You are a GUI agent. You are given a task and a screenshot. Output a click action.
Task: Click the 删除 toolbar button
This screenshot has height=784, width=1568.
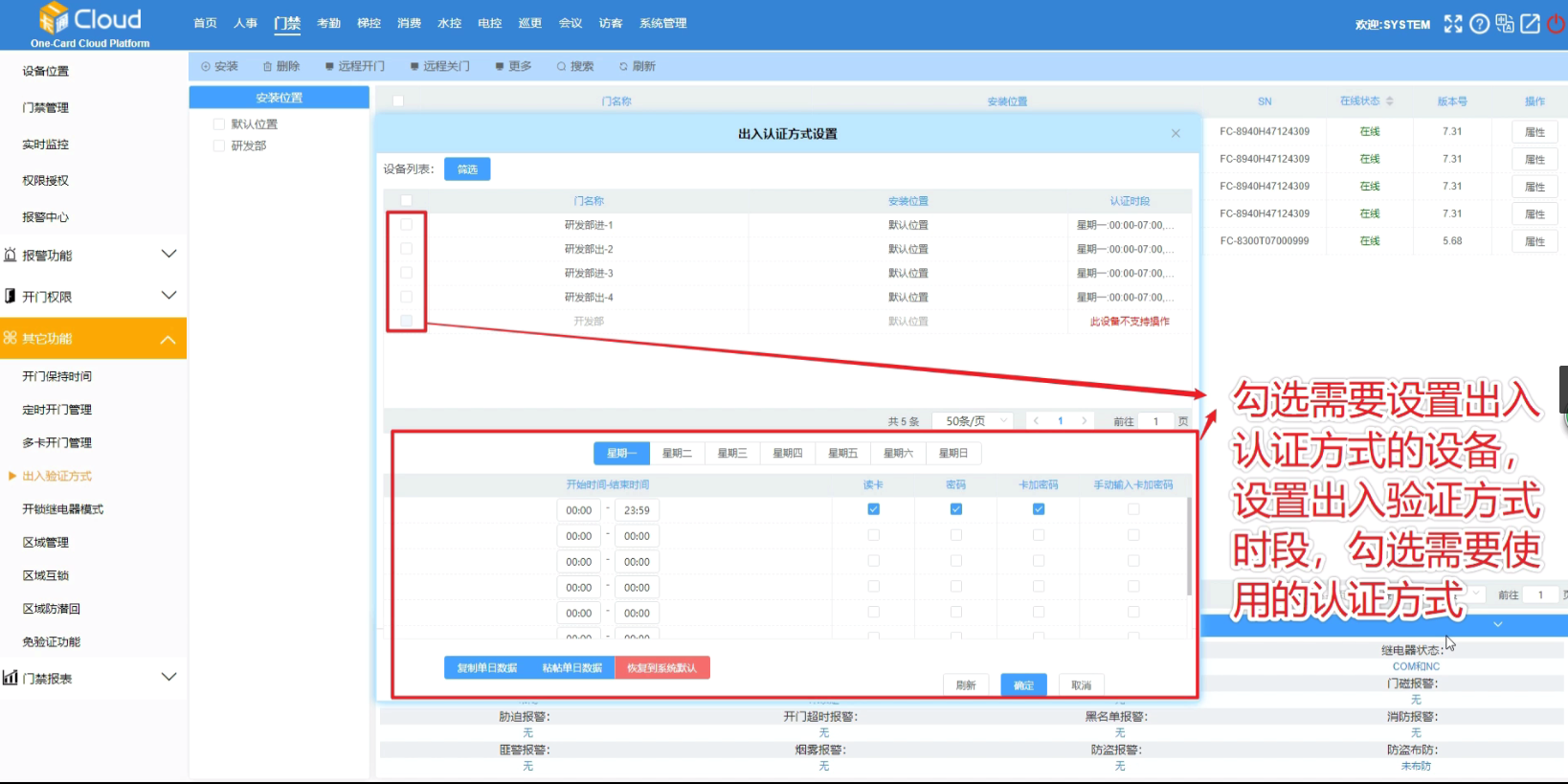click(x=281, y=66)
